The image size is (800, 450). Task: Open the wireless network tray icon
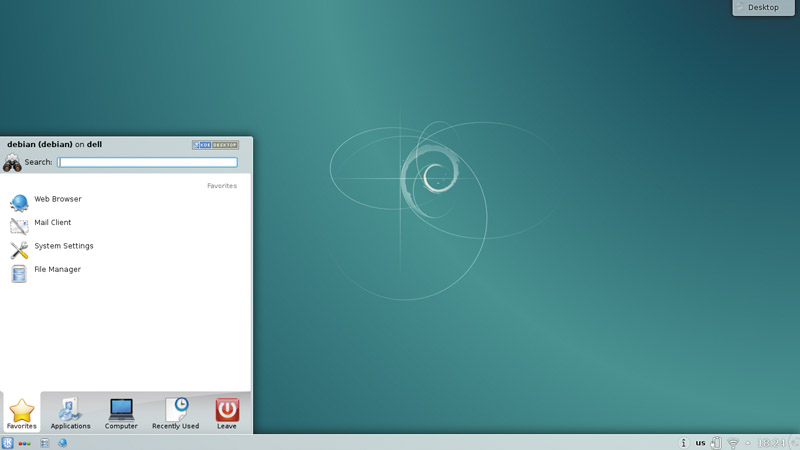click(733, 443)
